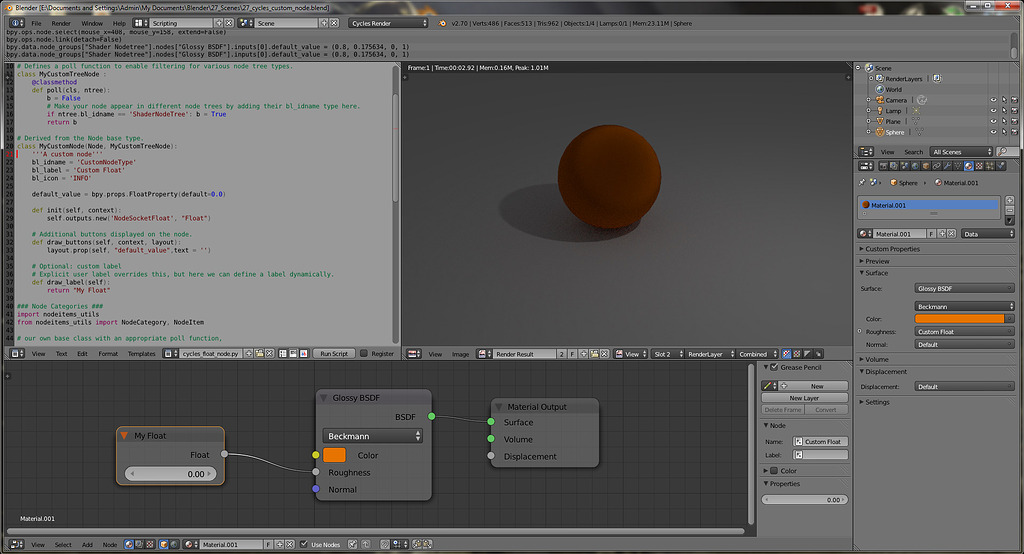Open the Particles properties tab
Viewport: 1024px width, 554px height.
pos(989,166)
